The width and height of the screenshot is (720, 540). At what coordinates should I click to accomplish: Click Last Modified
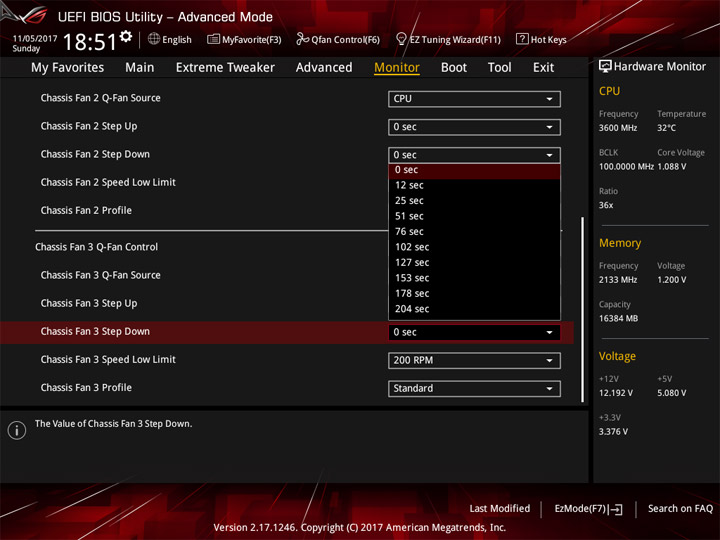click(x=499, y=509)
